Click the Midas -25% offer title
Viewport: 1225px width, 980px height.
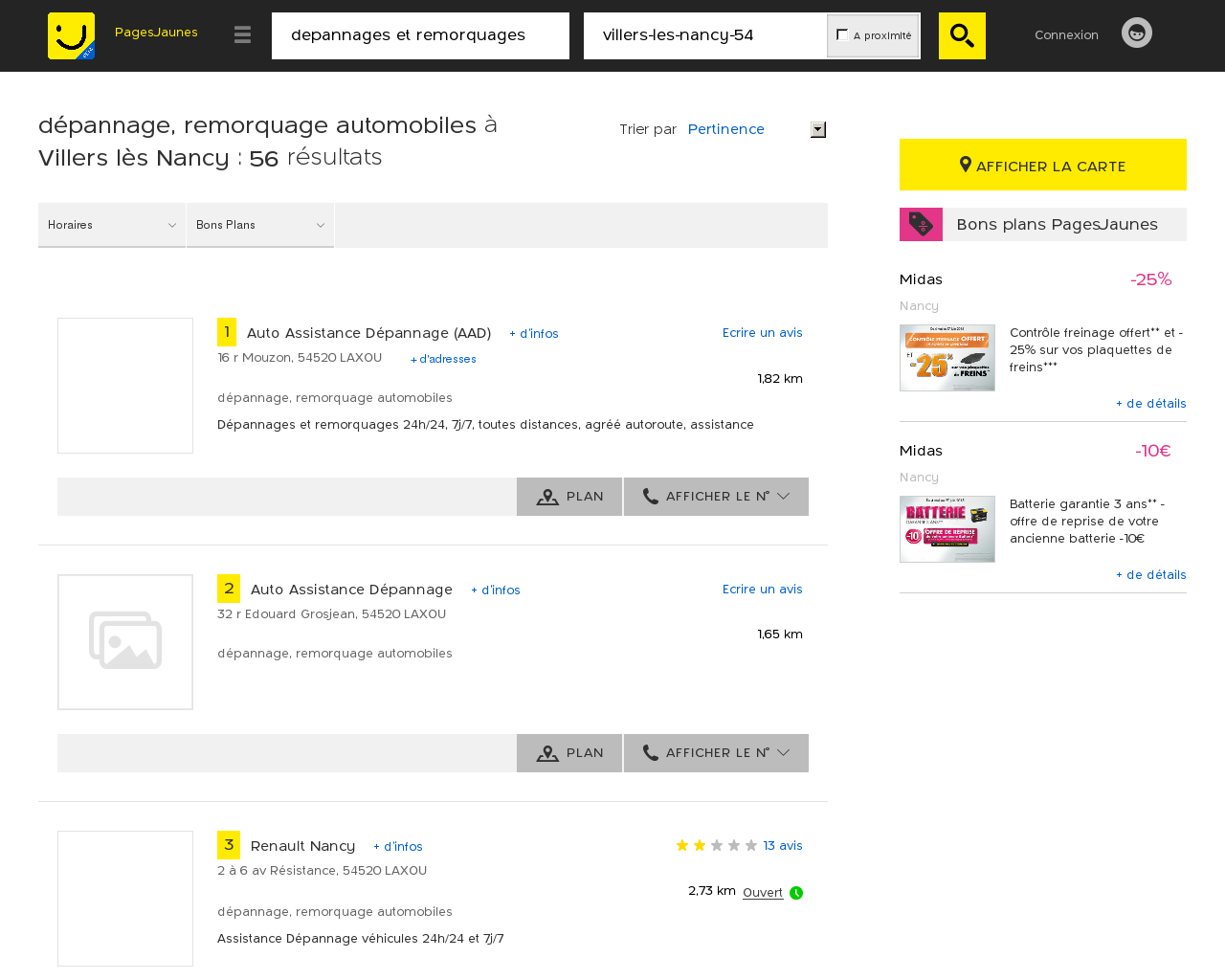(921, 279)
